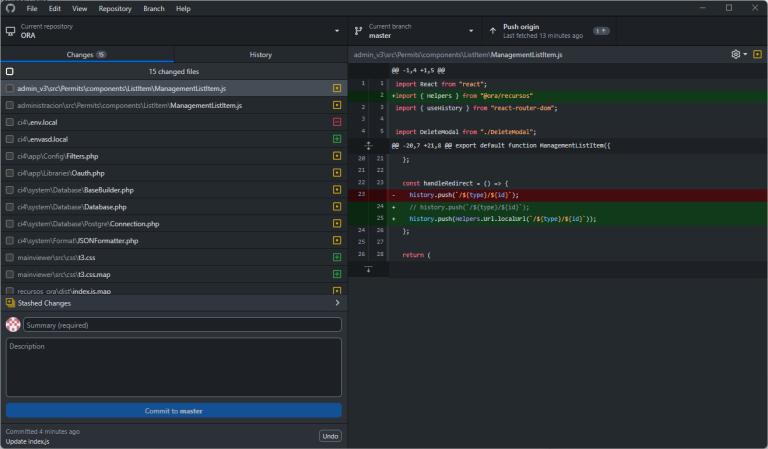
Task: Click the modified status icon for Oauth.php
Action: (337, 173)
